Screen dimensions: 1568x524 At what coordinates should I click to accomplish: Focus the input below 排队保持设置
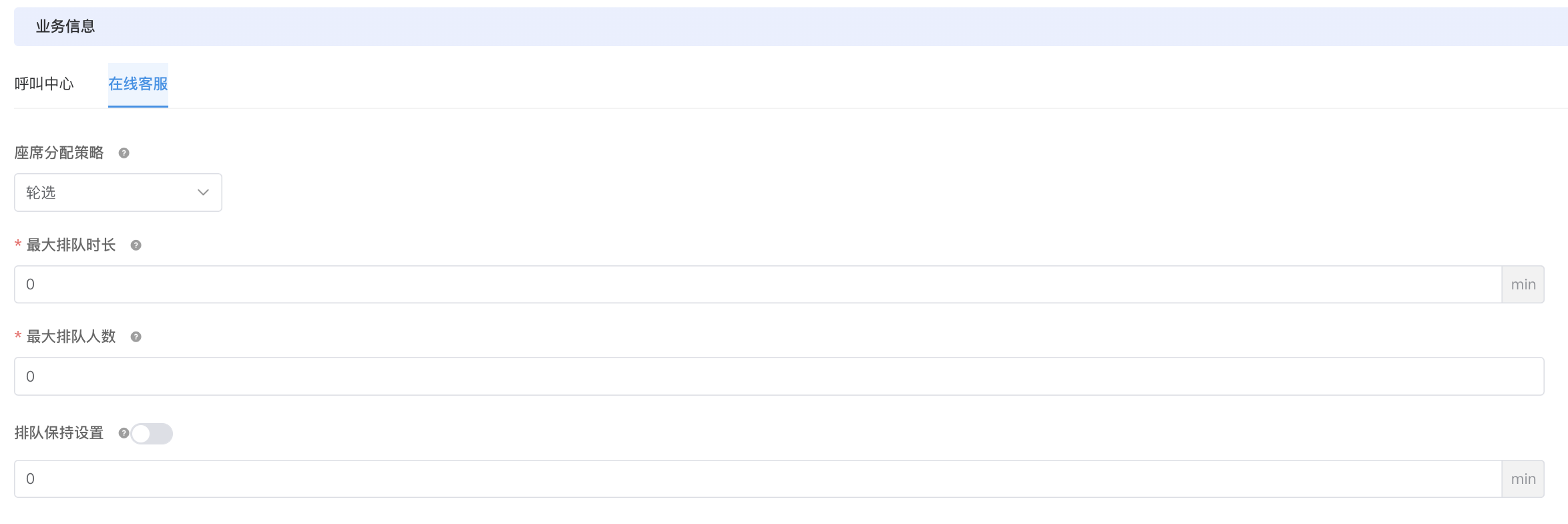tap(758, 479)
